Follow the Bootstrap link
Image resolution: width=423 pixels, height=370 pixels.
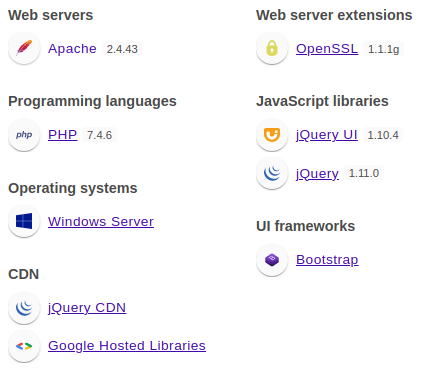click(x=327, y=260)
